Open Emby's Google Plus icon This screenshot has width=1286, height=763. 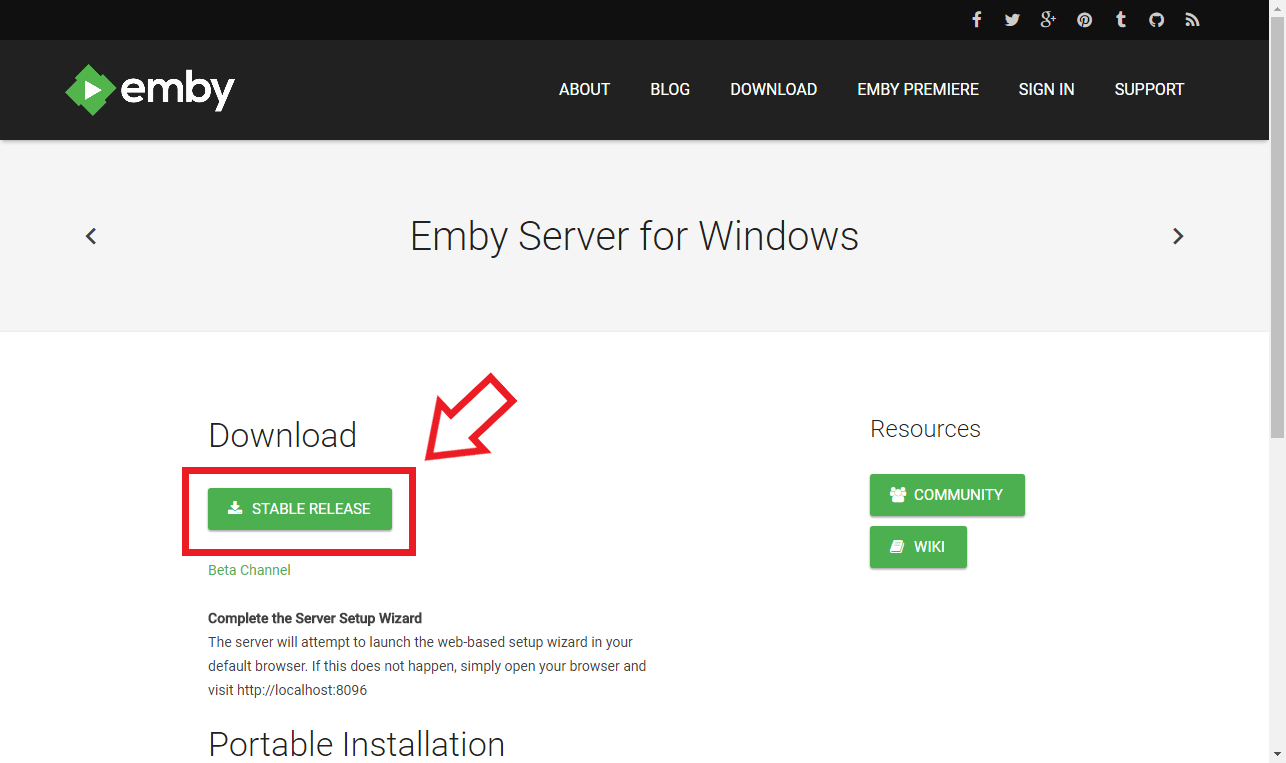click(1048, 20)
